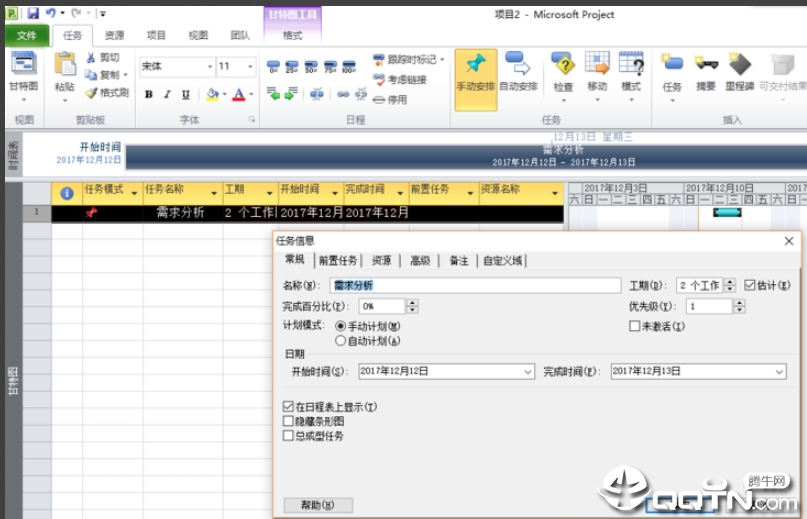Click the 摘要 (Summary) insert icon
807x519 pixels.
point(706,66)
